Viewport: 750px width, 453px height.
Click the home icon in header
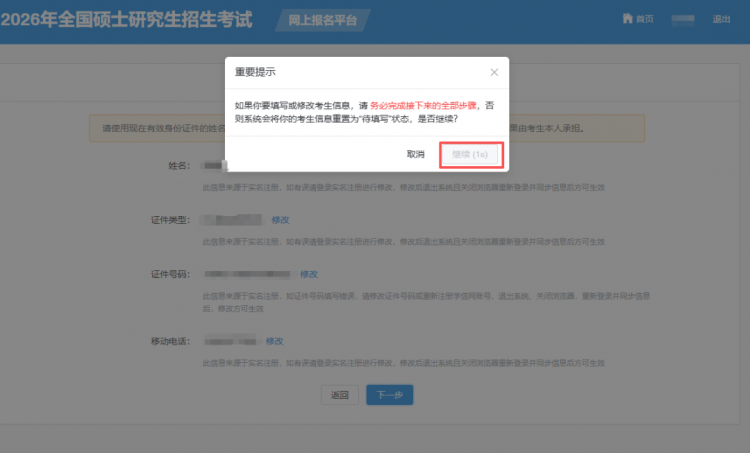(x=627, y=19)
